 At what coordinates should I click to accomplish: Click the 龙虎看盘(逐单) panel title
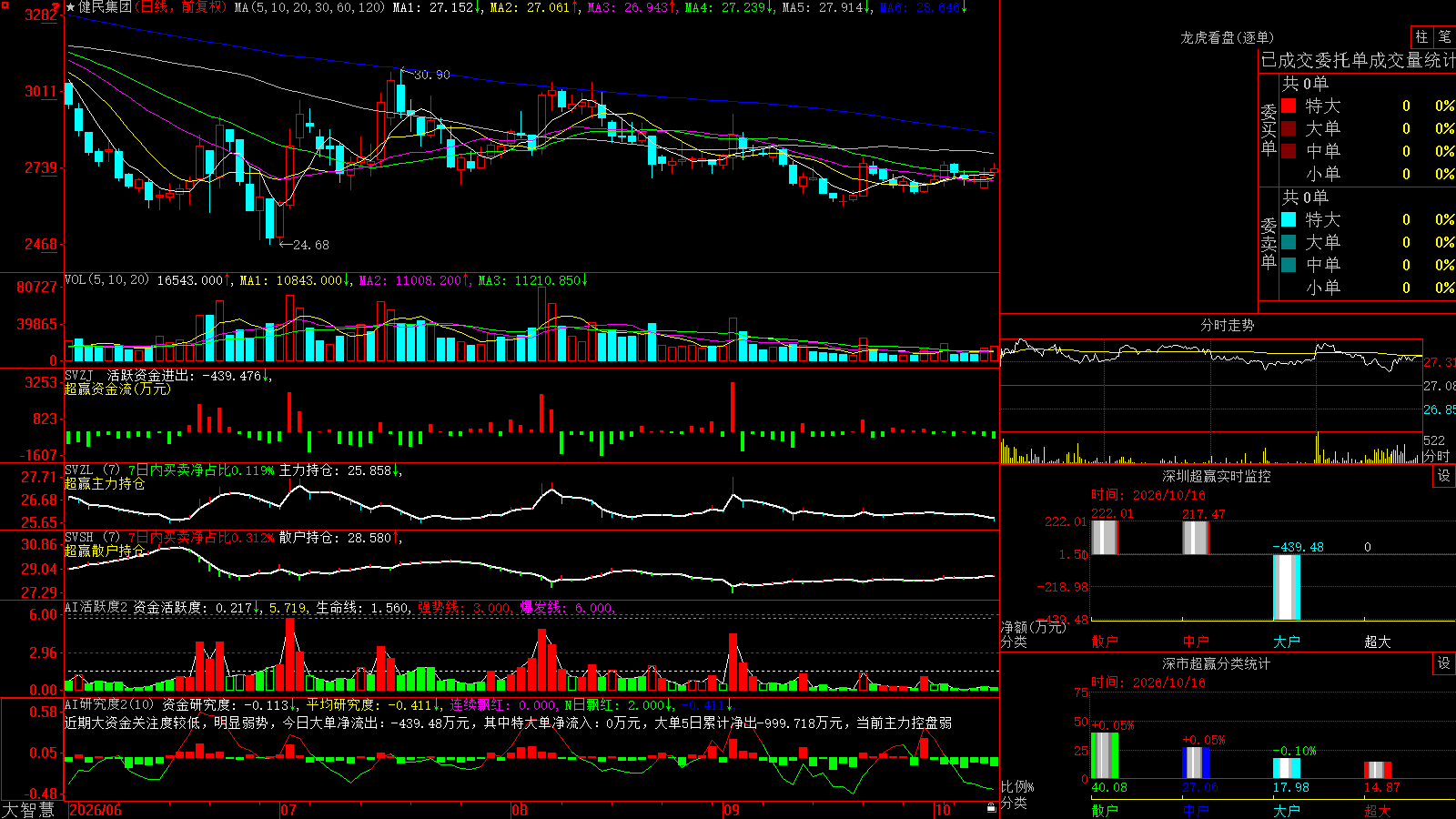1227,37
